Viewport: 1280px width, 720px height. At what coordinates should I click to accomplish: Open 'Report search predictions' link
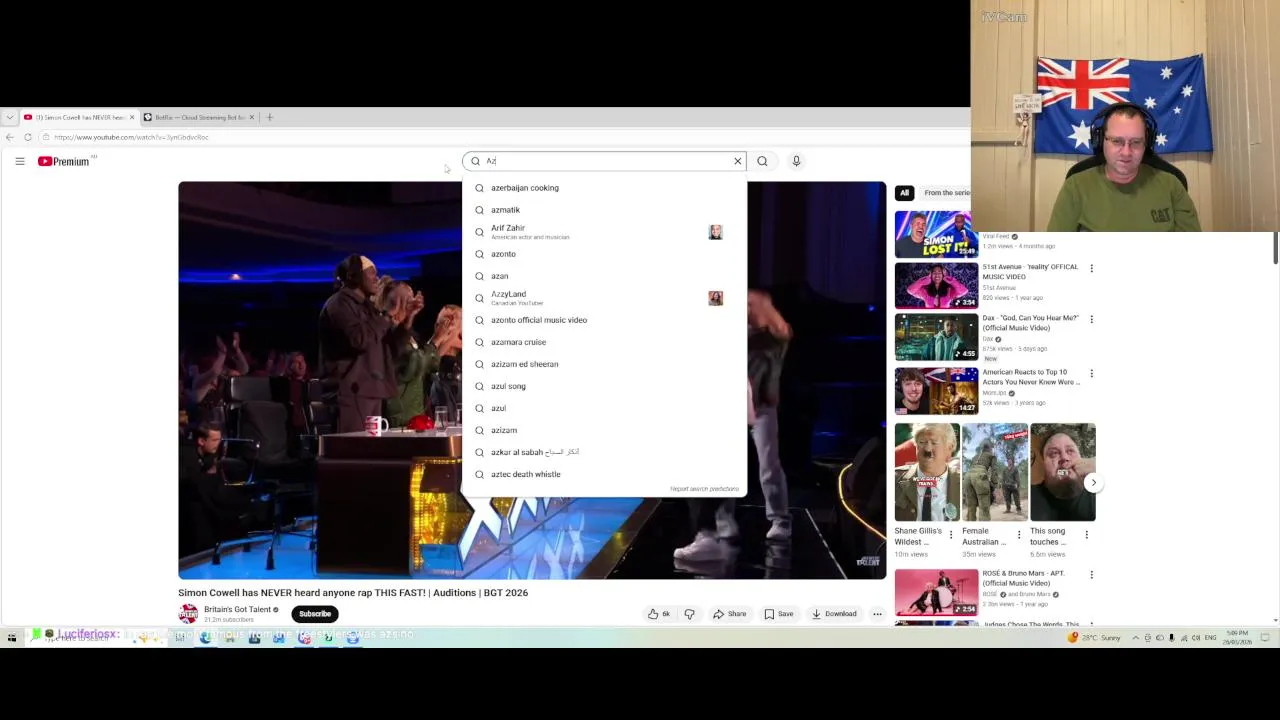click(704, 489)
